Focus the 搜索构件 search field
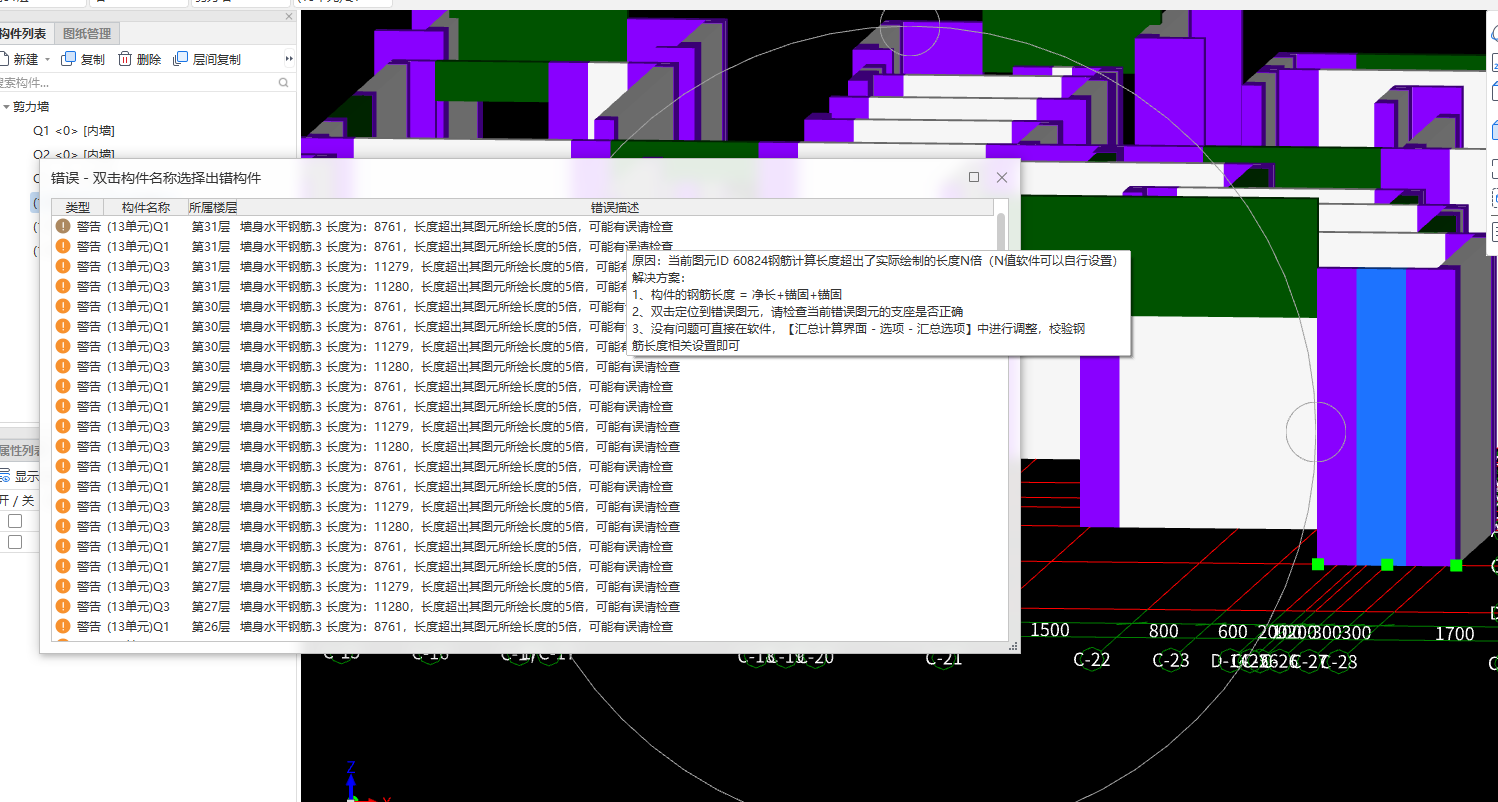The image size is (1498, 802). pos(138,83)
